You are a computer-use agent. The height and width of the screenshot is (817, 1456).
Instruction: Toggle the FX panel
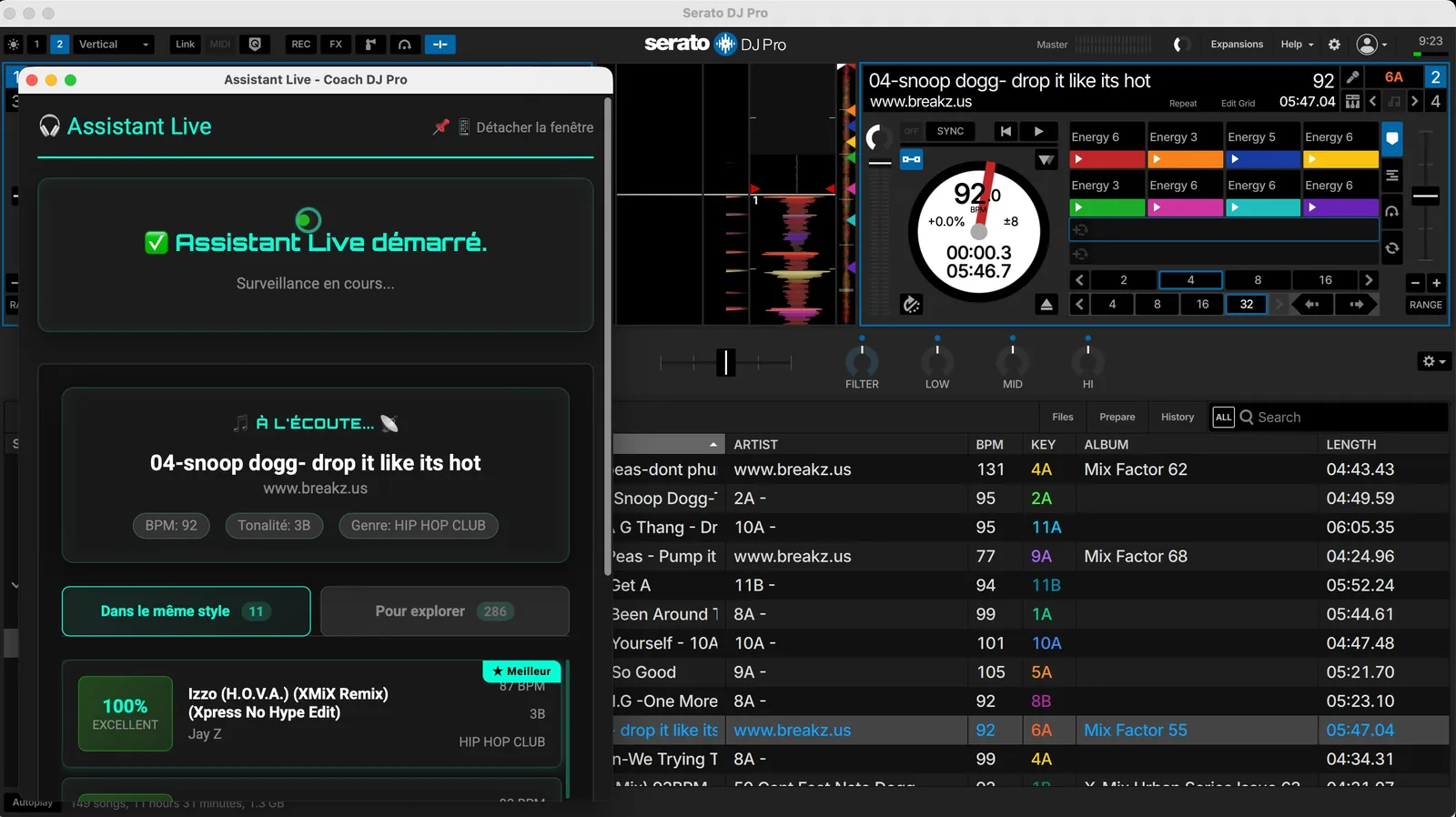336,45
